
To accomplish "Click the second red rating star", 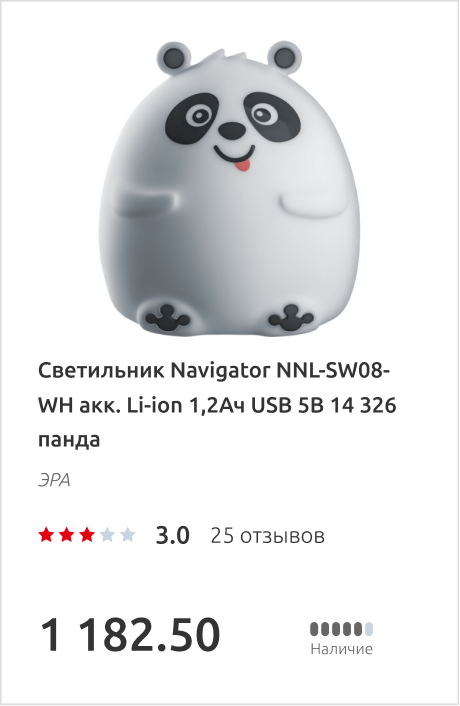I will click(67, 535).
